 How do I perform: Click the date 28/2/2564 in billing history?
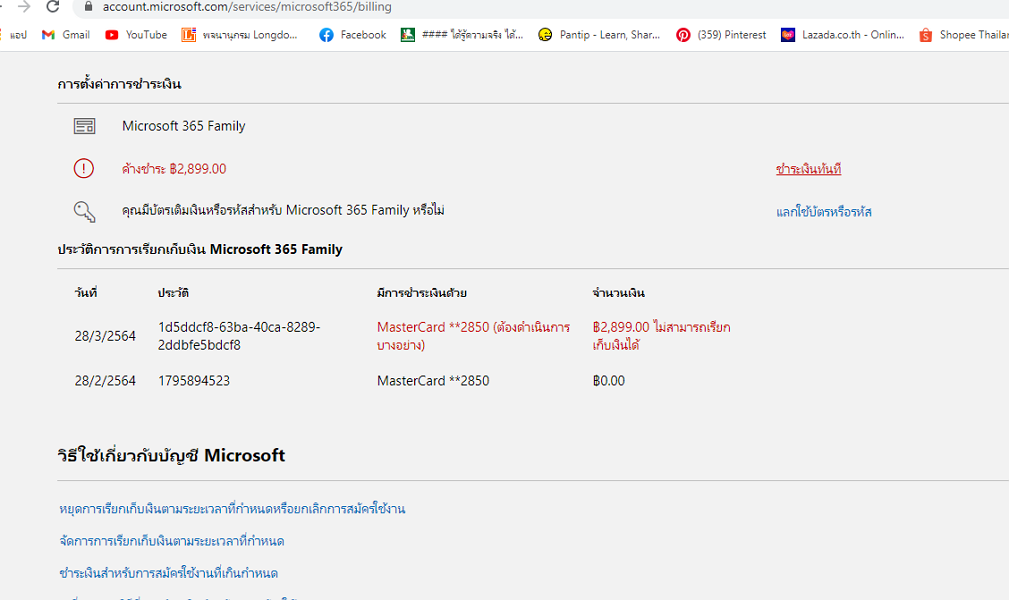click(x=105, y=380)
